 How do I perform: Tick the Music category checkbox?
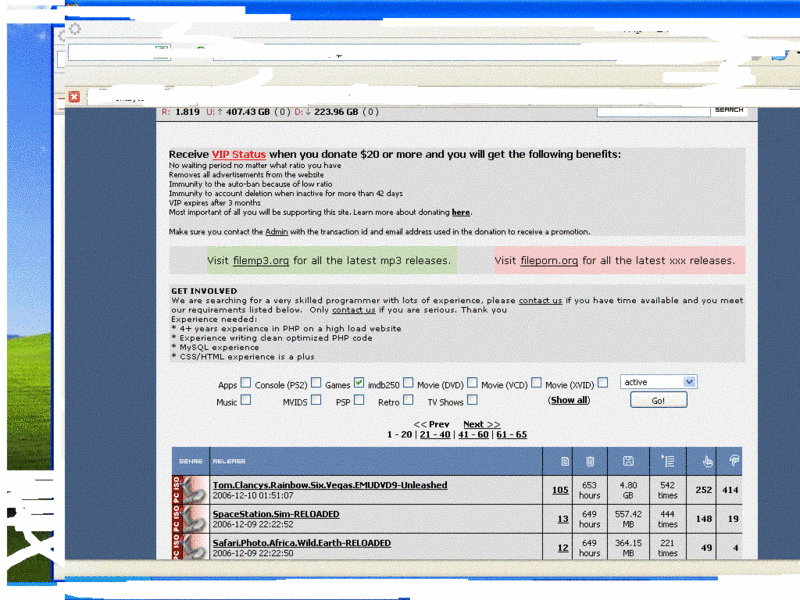tap(246, 400)
